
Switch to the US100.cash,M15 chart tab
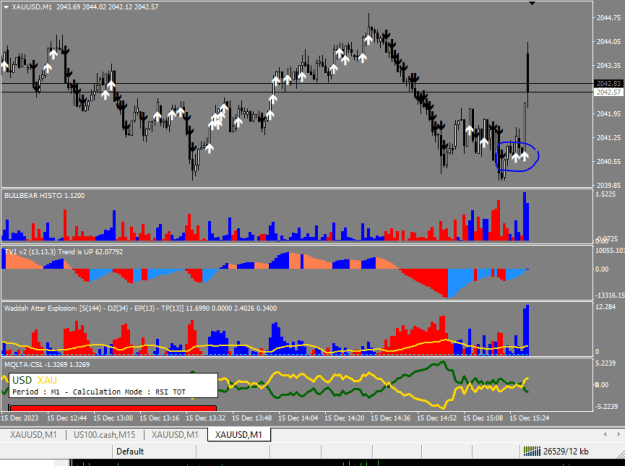tap(104, 435)
